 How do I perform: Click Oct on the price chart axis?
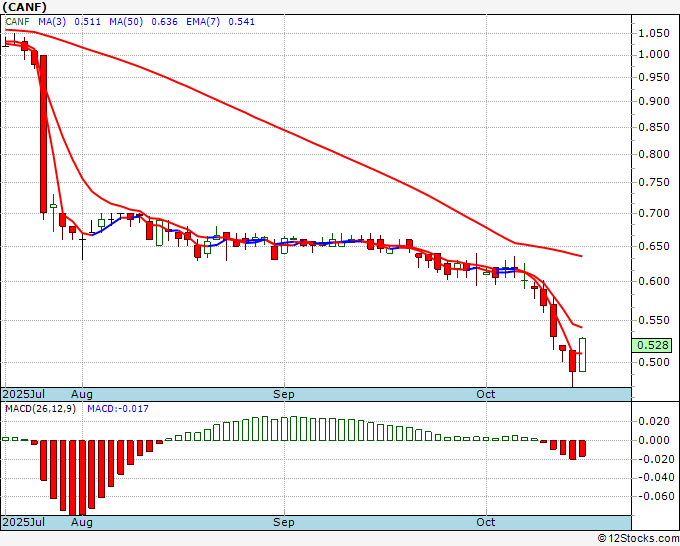[486, 394]
